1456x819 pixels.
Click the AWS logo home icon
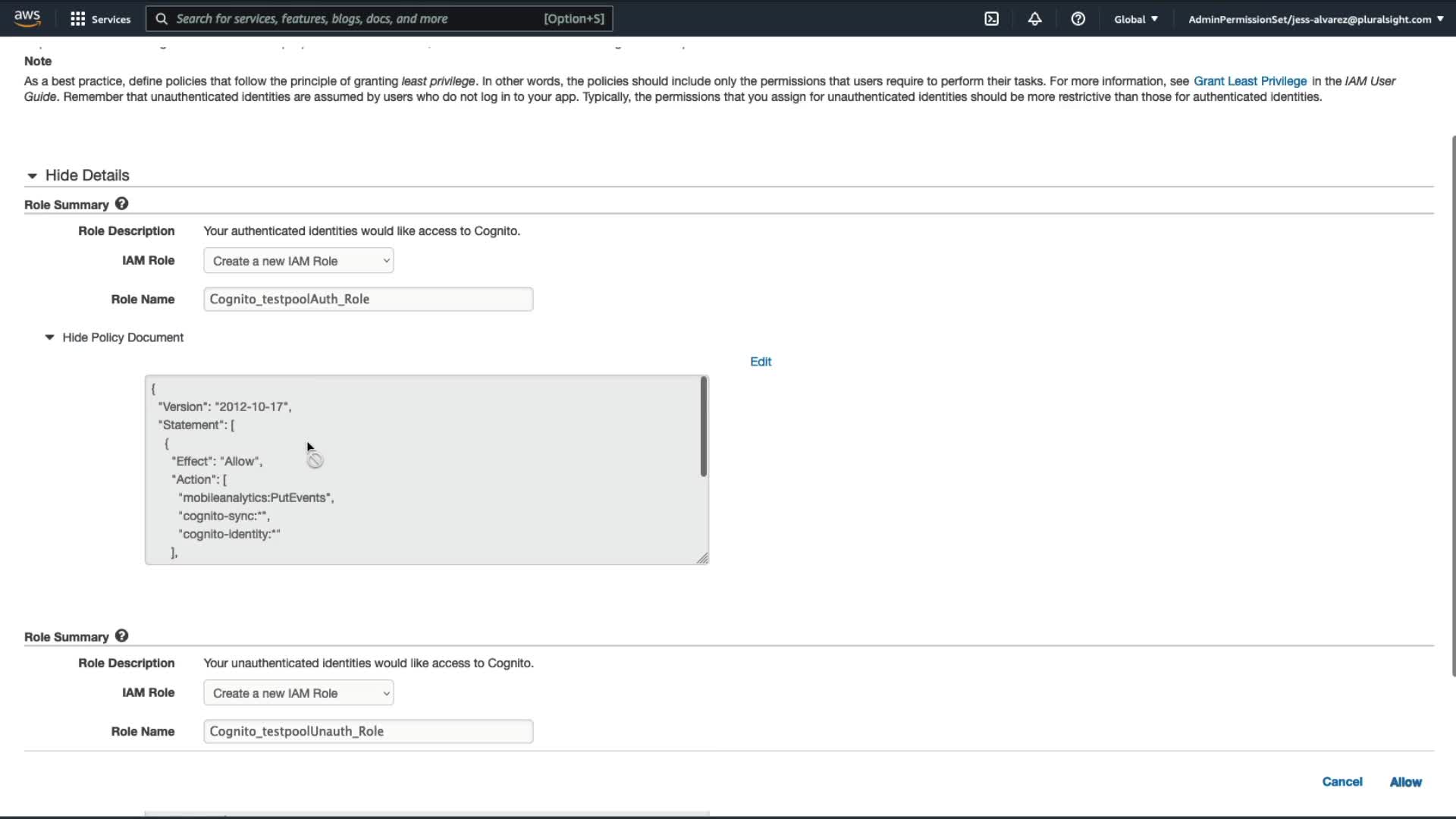point(27,18)
